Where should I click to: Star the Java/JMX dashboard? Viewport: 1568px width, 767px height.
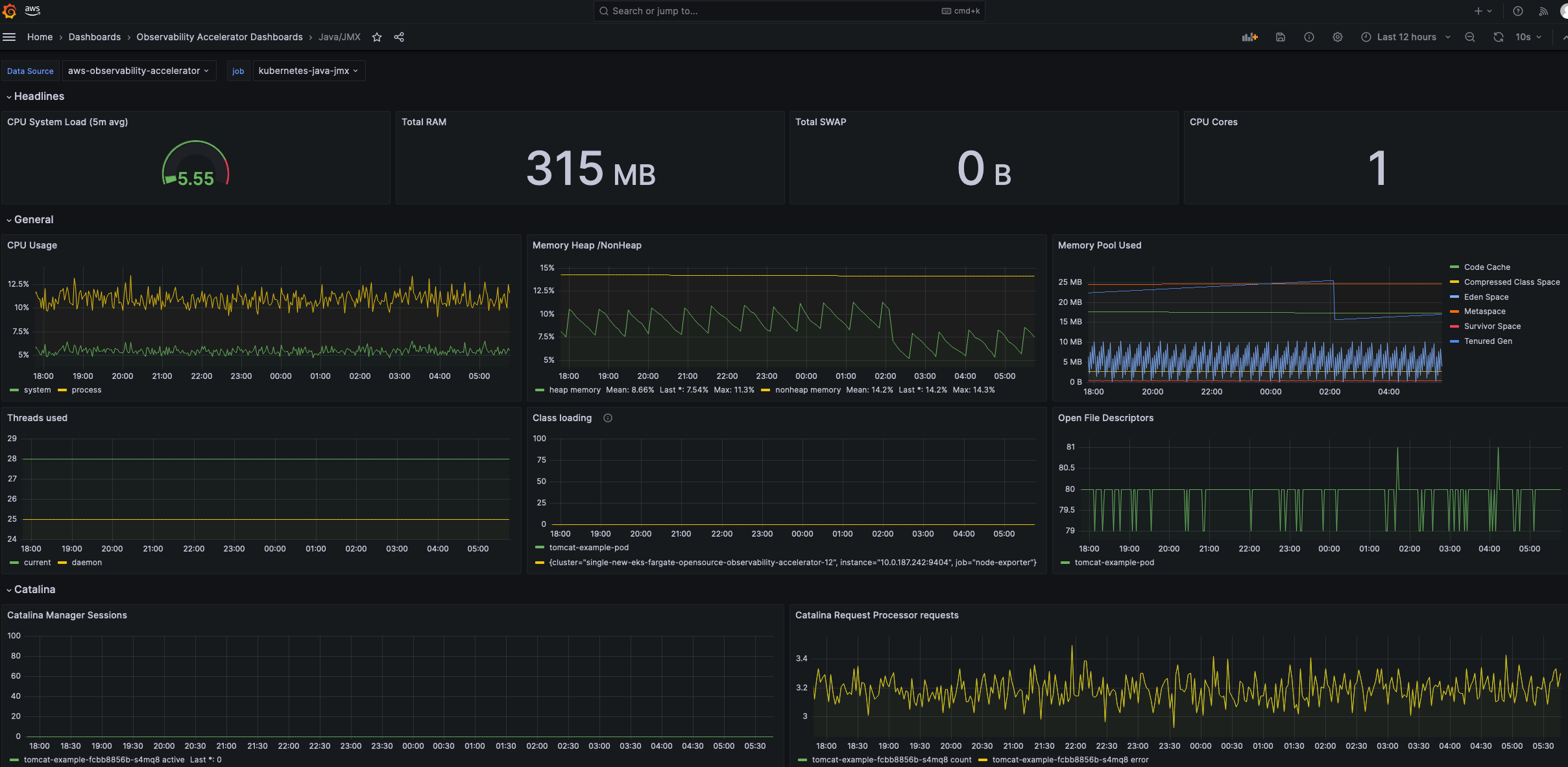(x=377, y=37)
